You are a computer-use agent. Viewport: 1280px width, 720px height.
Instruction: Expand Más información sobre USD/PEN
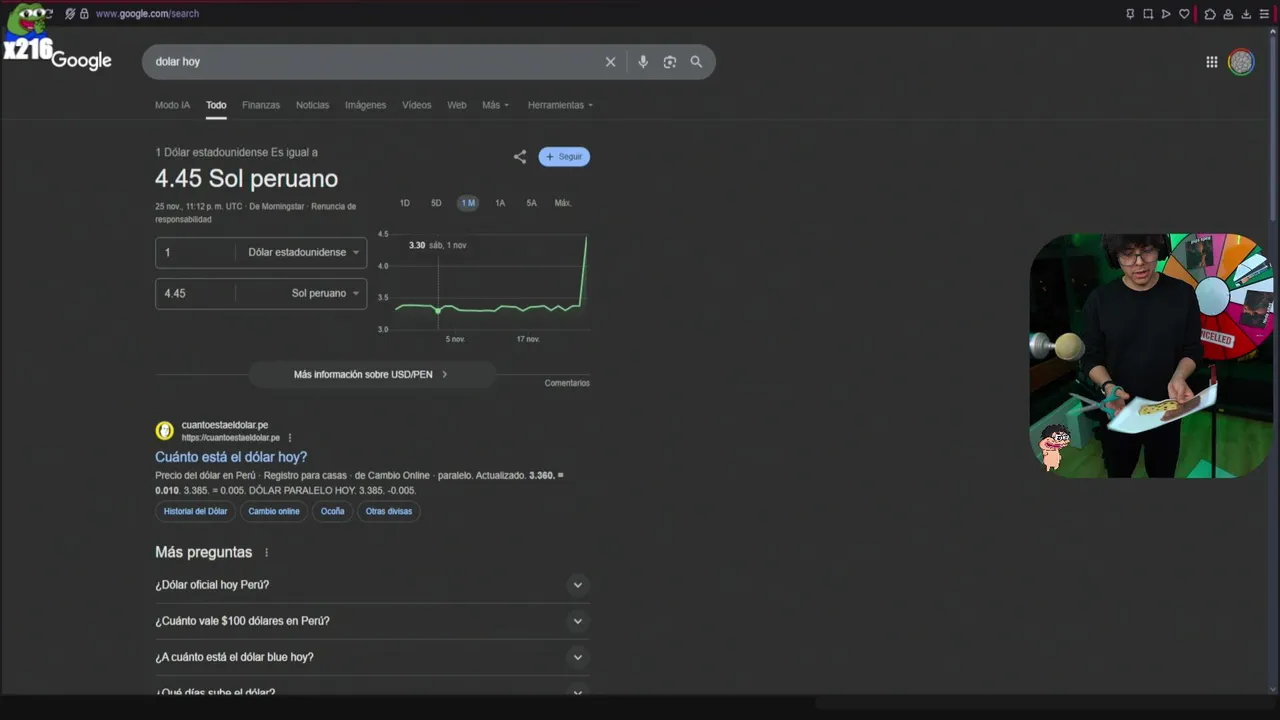[x=371, y=375]
